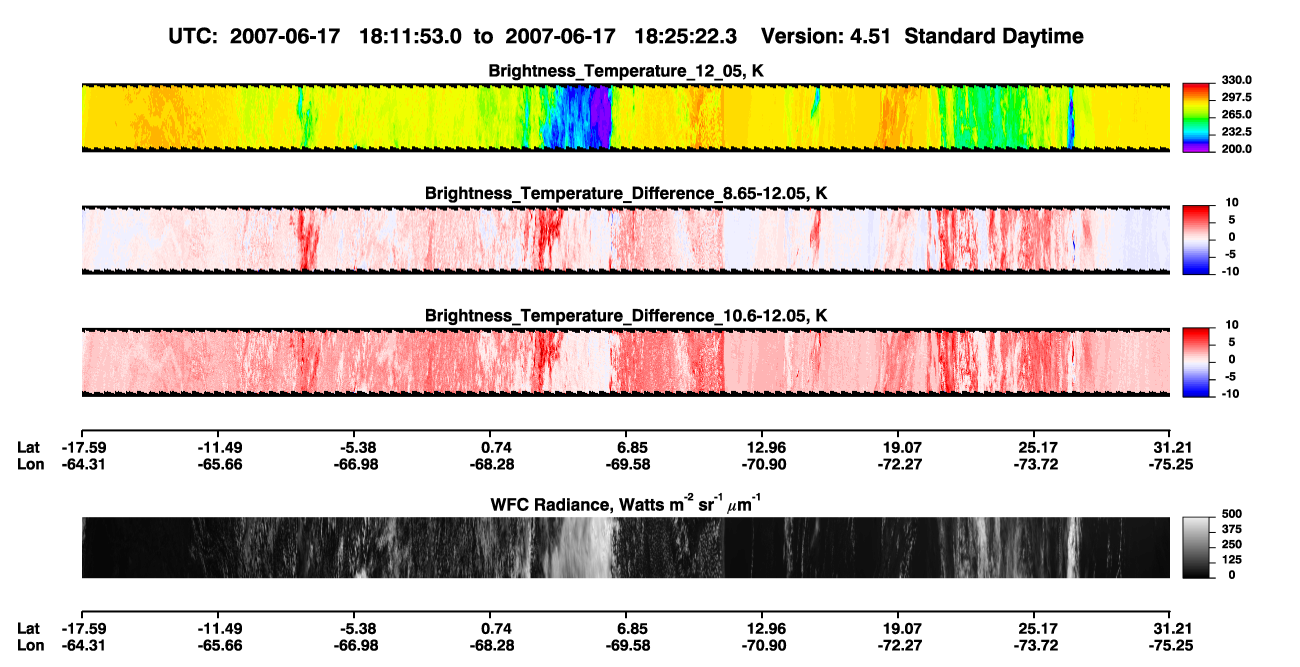The image size is (1300, 667).
Task: Click the Brightness_Temperature_12_05 color scale bar
Action: point(1197,114)
